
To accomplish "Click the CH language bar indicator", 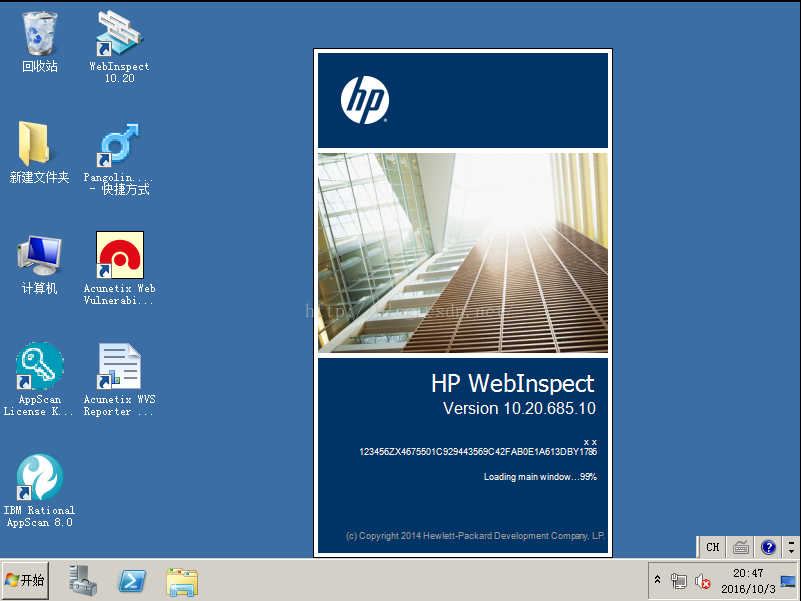I will coord(713,547).
